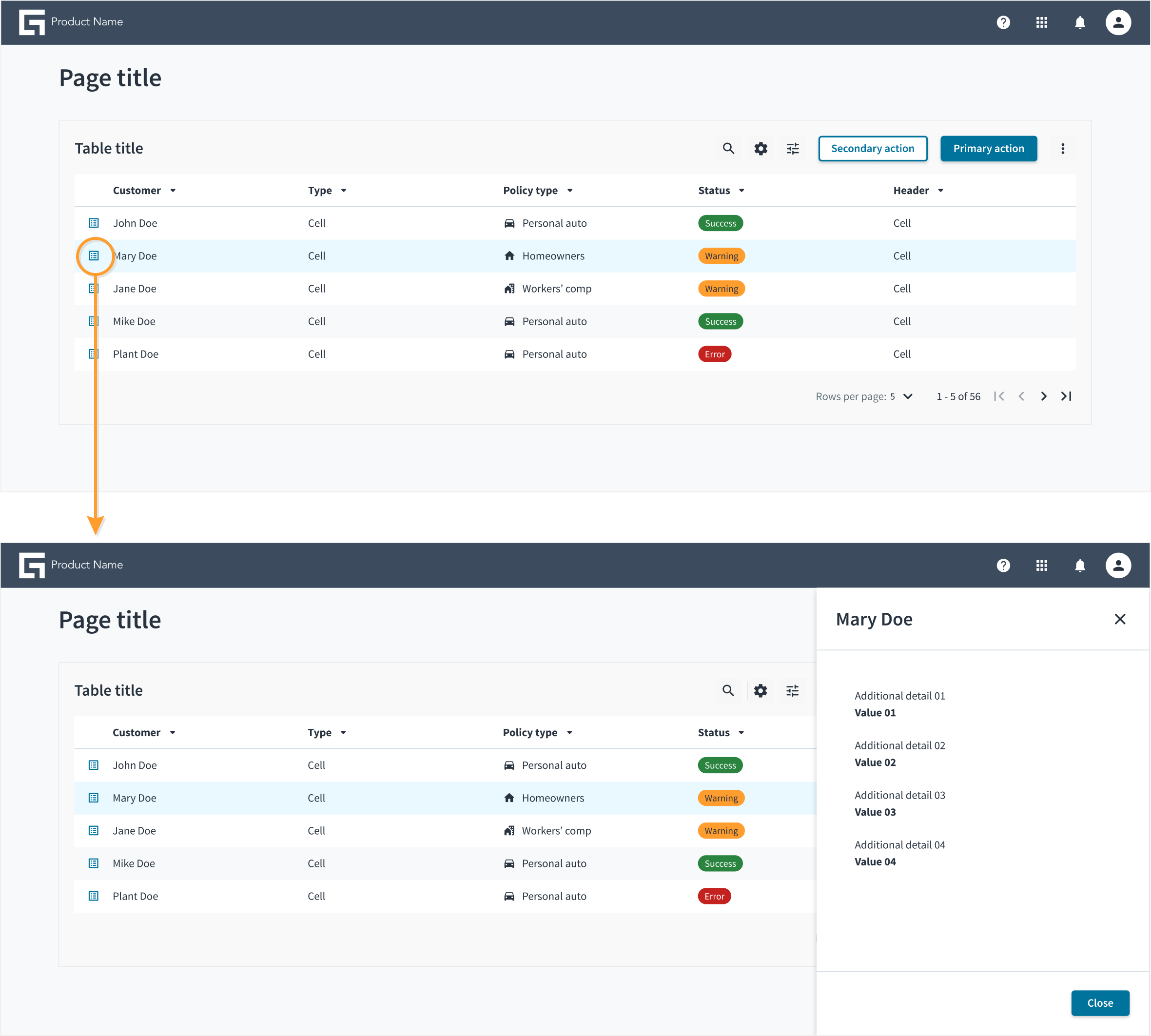Go to next page of table
Screen dimensions: 1151x1036
[x=1043, y=396]
